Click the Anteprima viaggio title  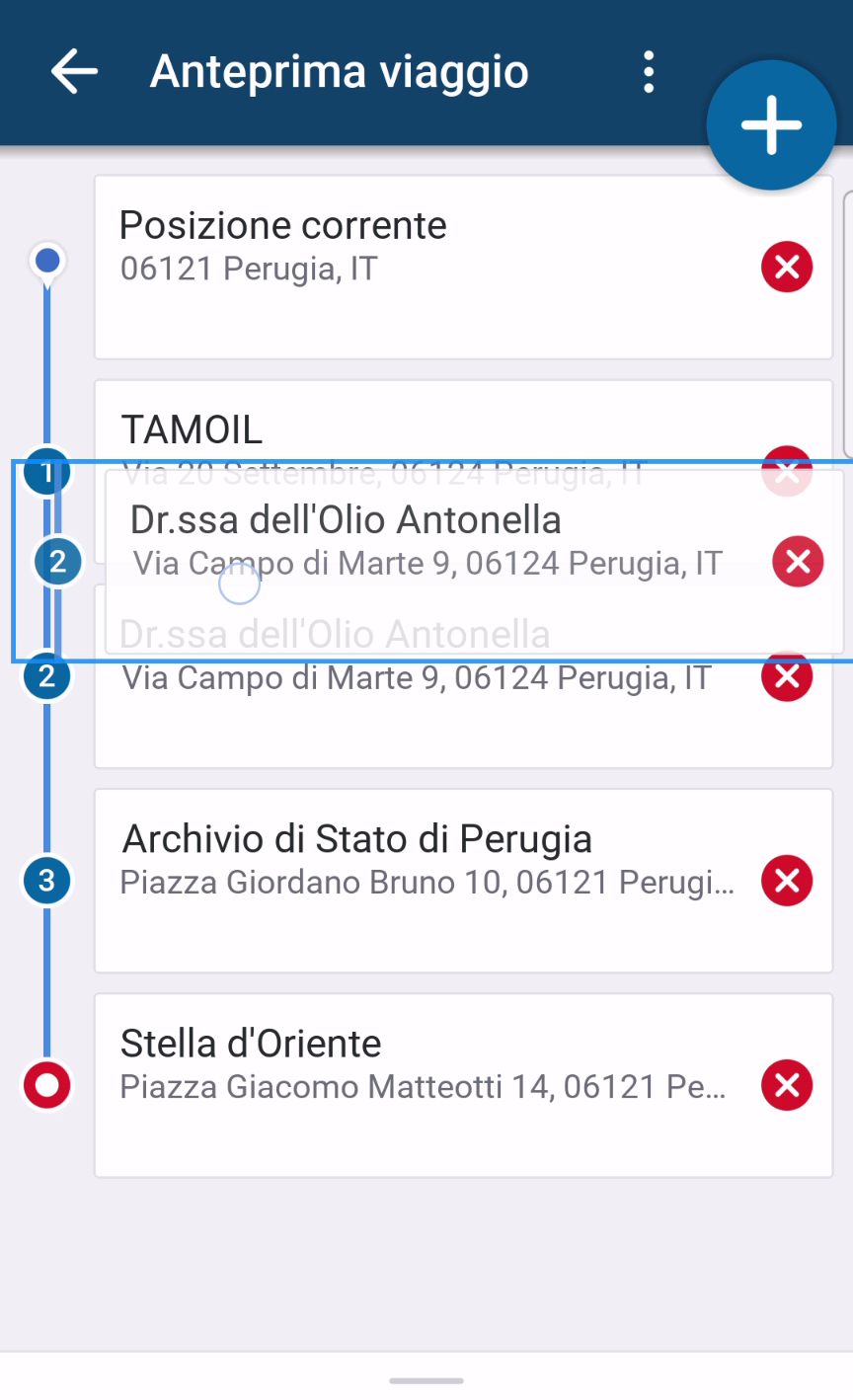[x=339, y=72]
